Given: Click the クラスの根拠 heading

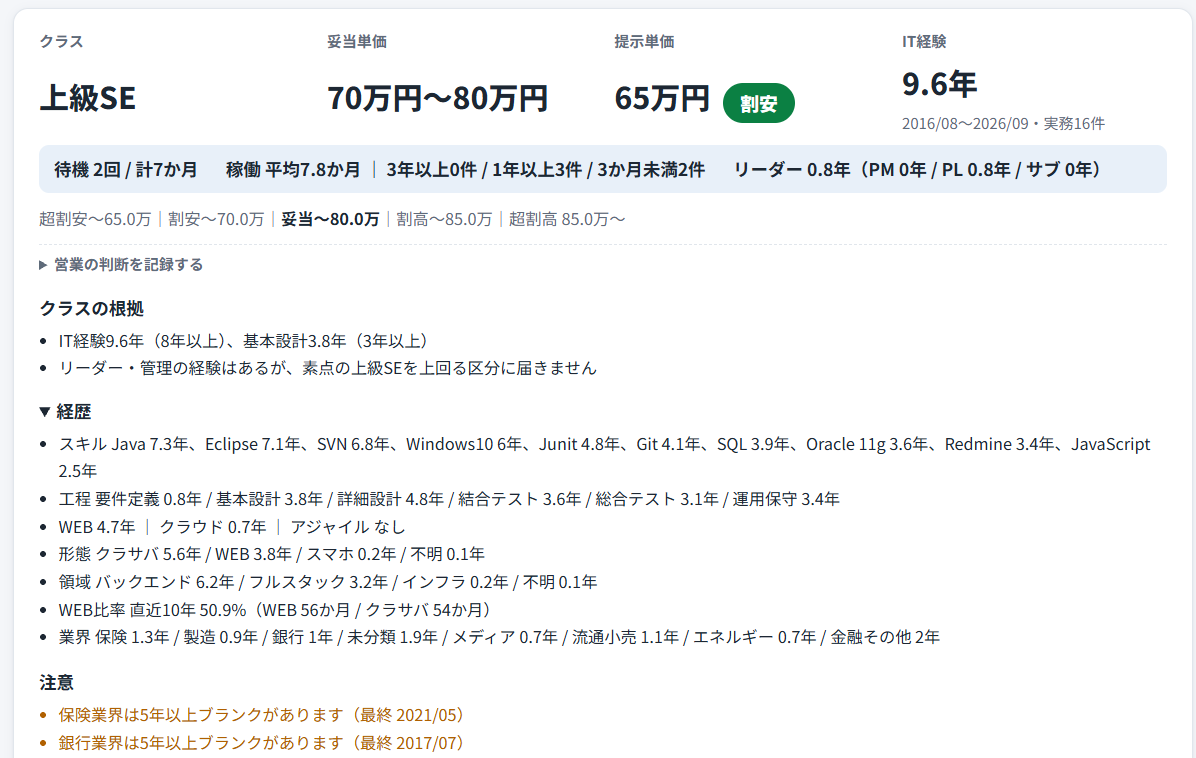Looking at the screenshot, I should pyautogui.click(x=92, y=309).
